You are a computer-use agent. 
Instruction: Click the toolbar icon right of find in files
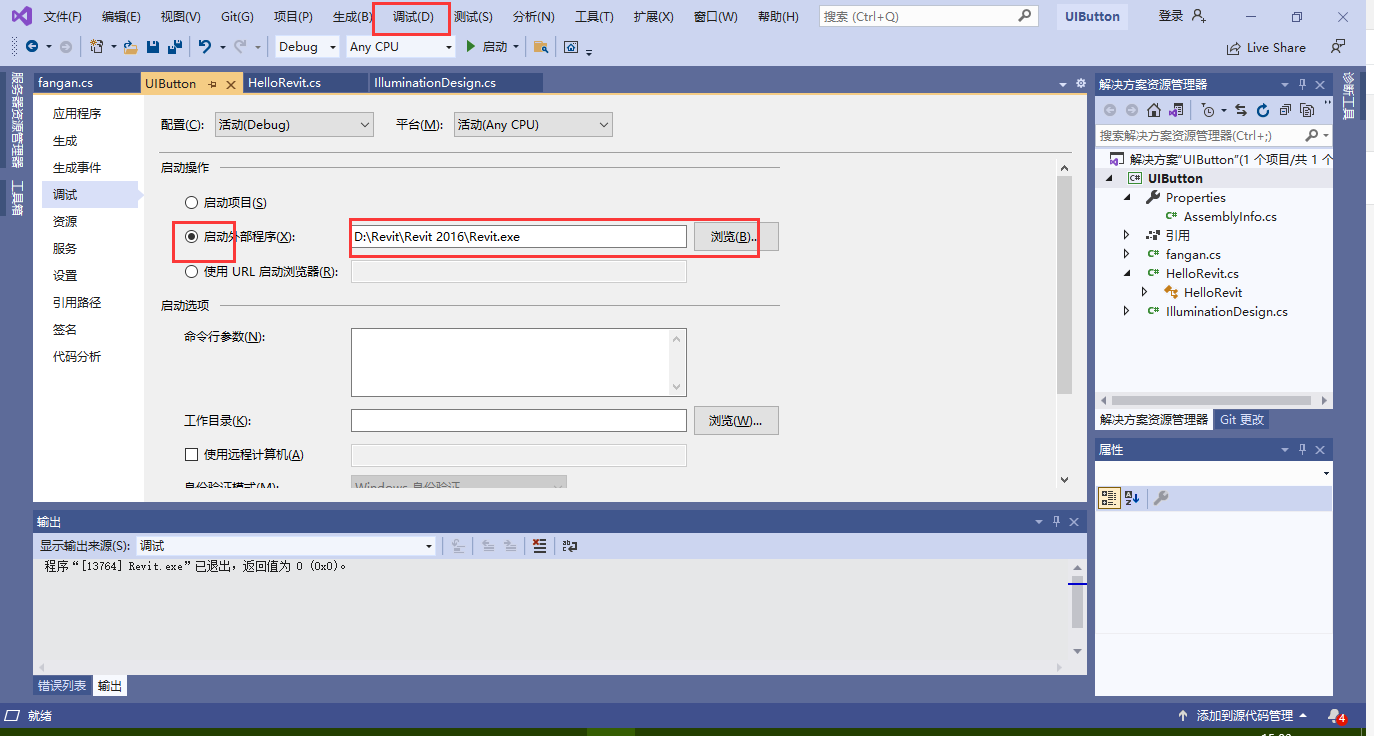pos(571,47)
